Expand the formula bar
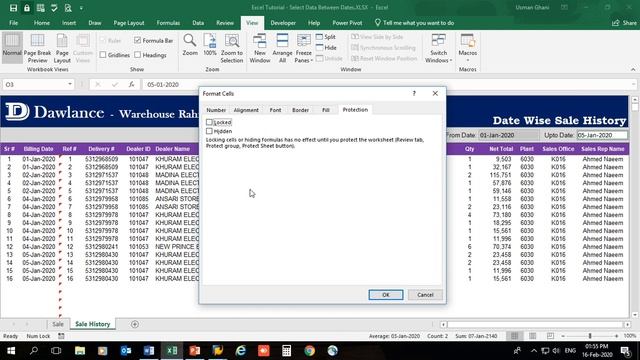 click(633, 84)
